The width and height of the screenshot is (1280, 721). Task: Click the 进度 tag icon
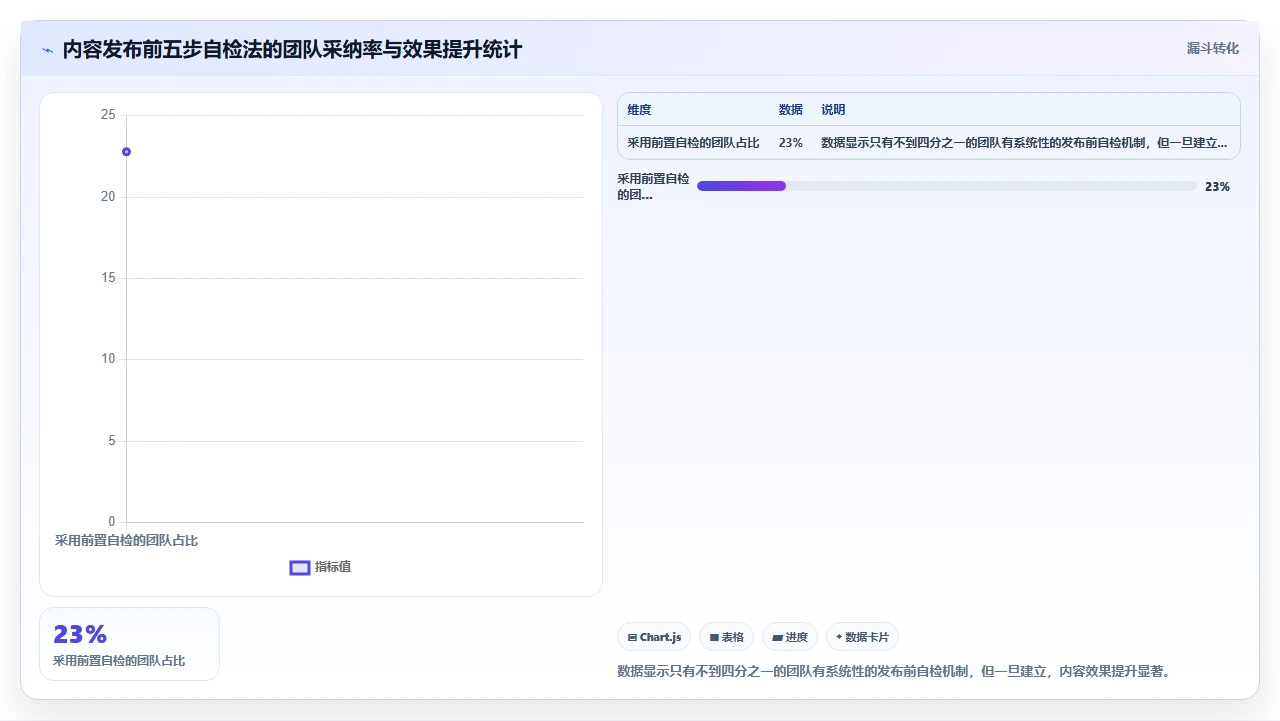(x=777, y=637)
